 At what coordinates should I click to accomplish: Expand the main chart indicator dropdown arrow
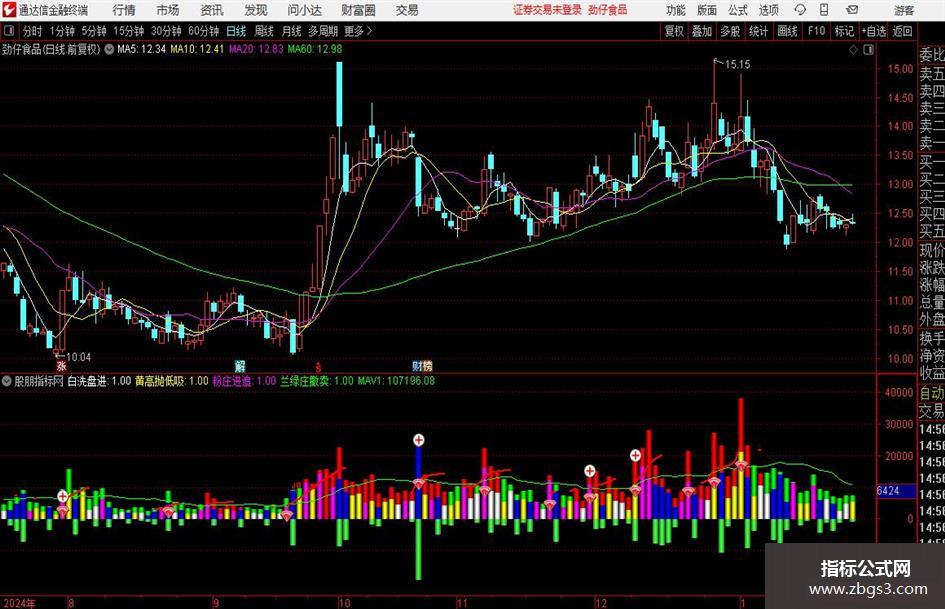pos(109,49)
